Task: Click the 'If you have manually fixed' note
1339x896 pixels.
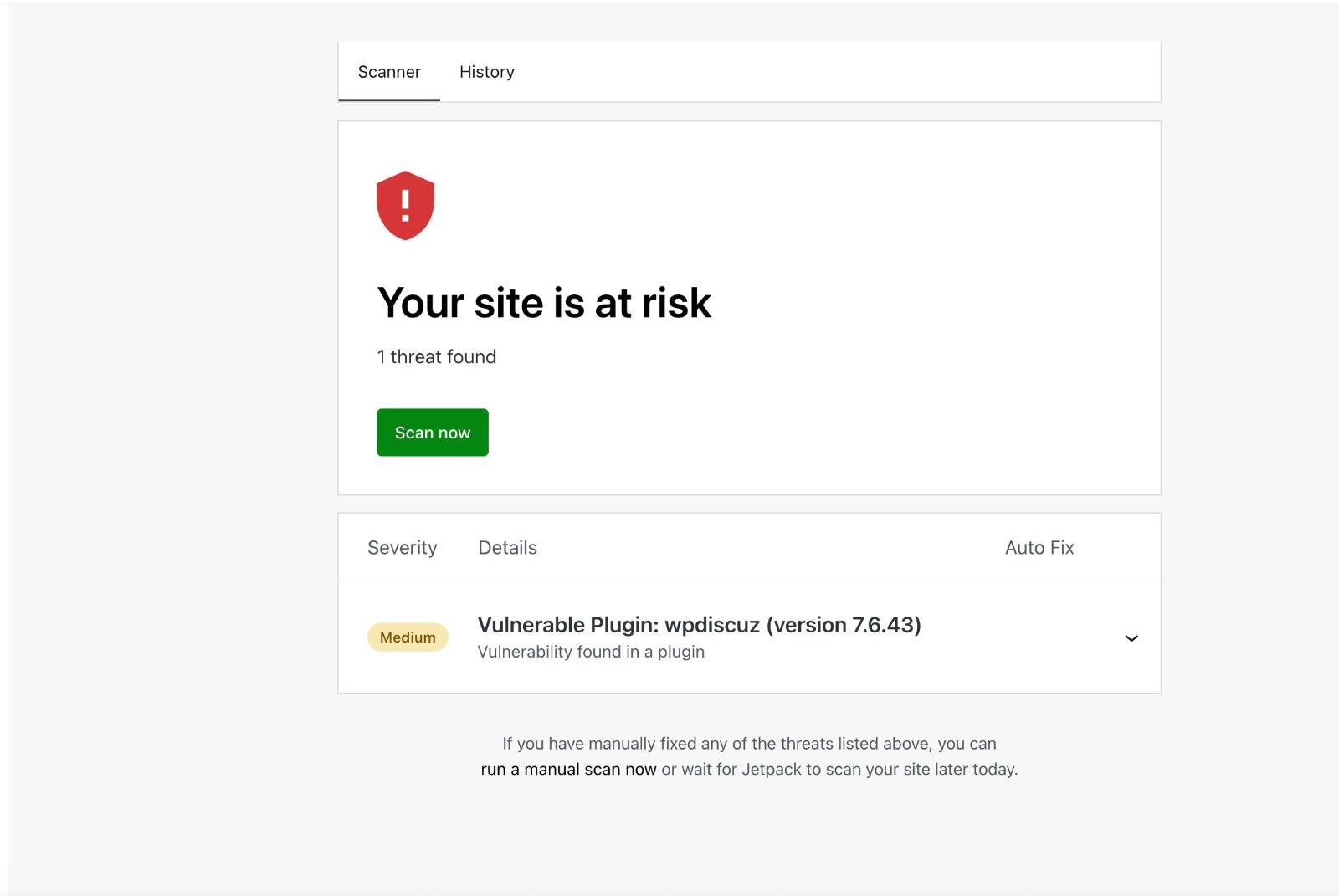Action: [749, 744]
